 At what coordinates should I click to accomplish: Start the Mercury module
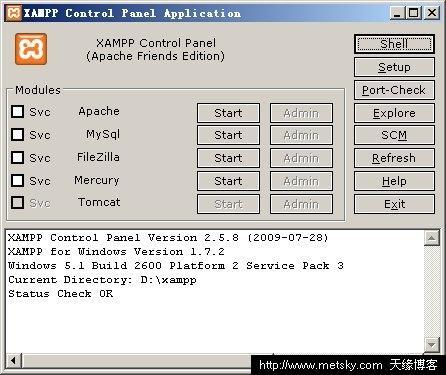coord(228,181)
